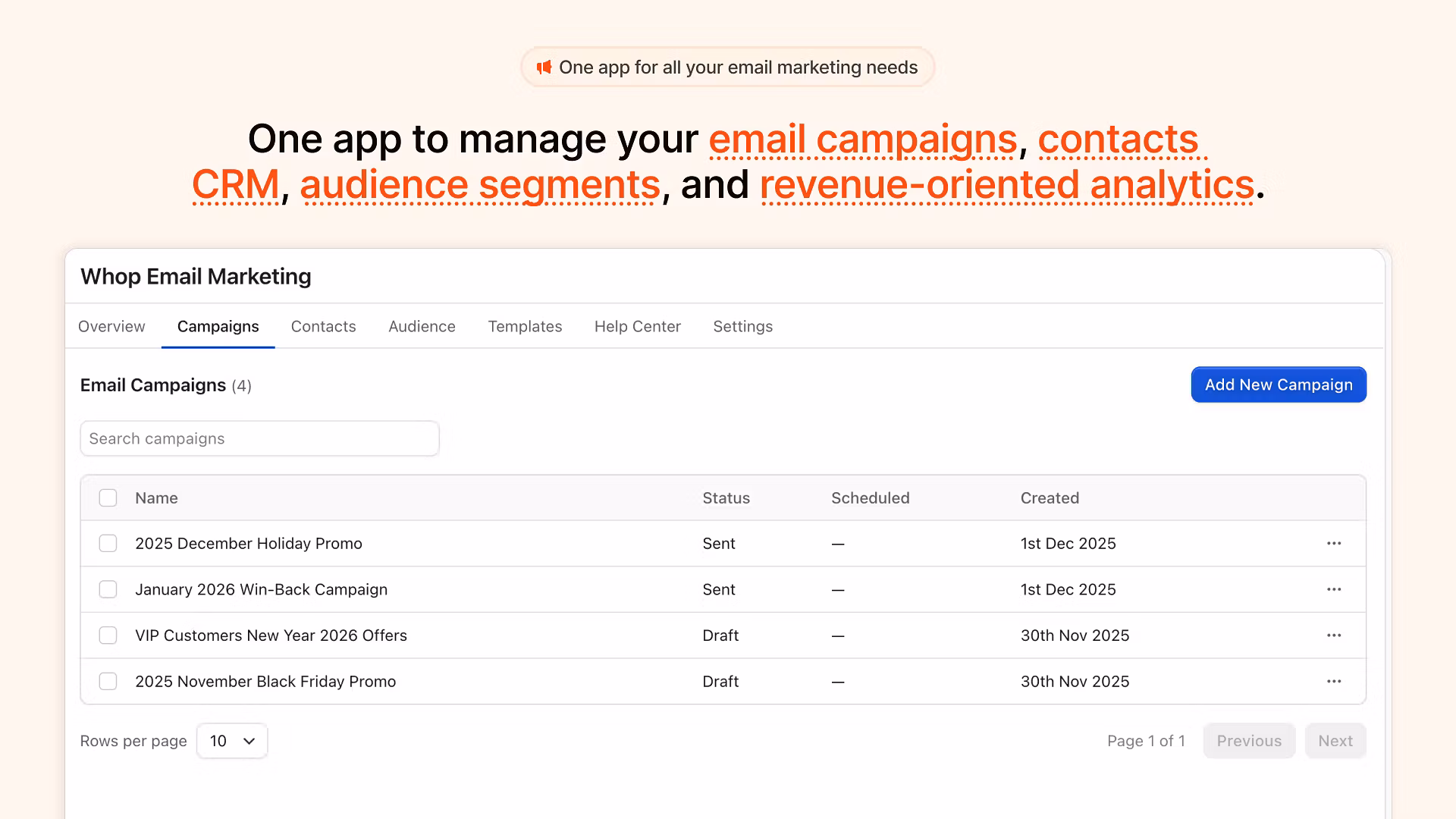Switch to the Overview tab
1456x819 pixels.
pyautogui.click(x=111, y=327)
